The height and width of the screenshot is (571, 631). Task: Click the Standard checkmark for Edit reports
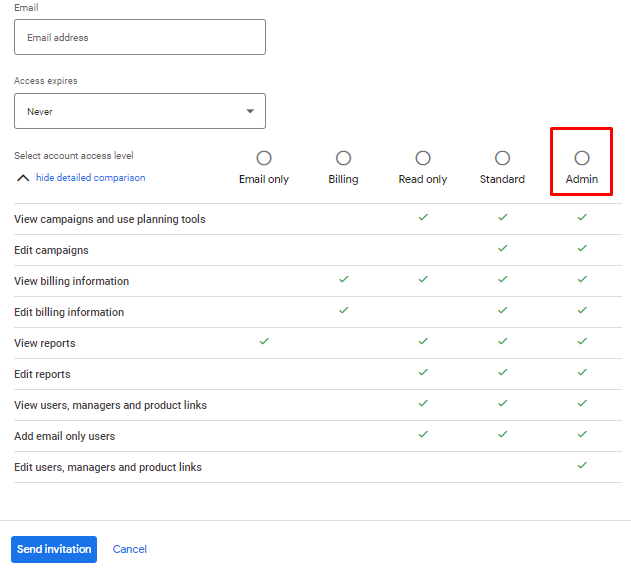pos(502,372)
